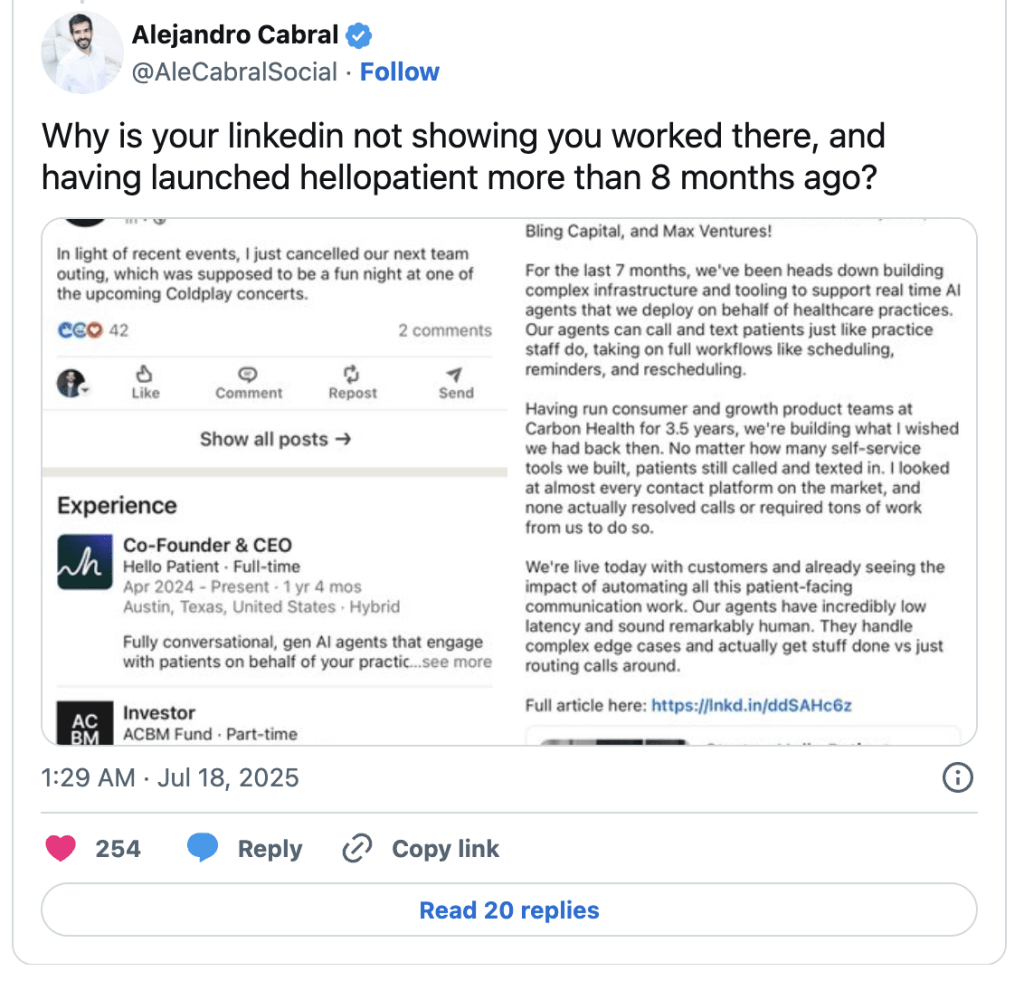Click Alejandro Cabral's profile picture
Screen dimensions: 1024x981
82,53
